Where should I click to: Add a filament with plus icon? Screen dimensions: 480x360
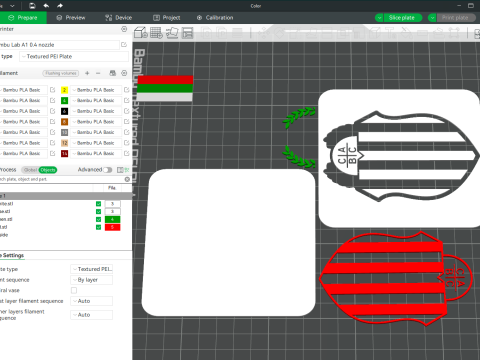[x=87, y=73]
